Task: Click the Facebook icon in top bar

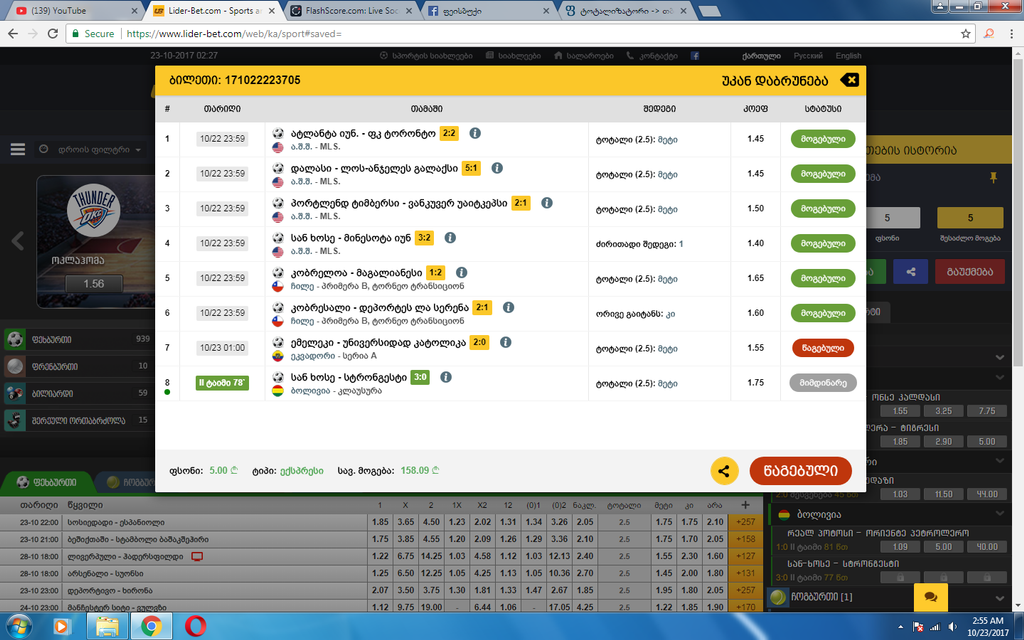Action: point(695,56)
